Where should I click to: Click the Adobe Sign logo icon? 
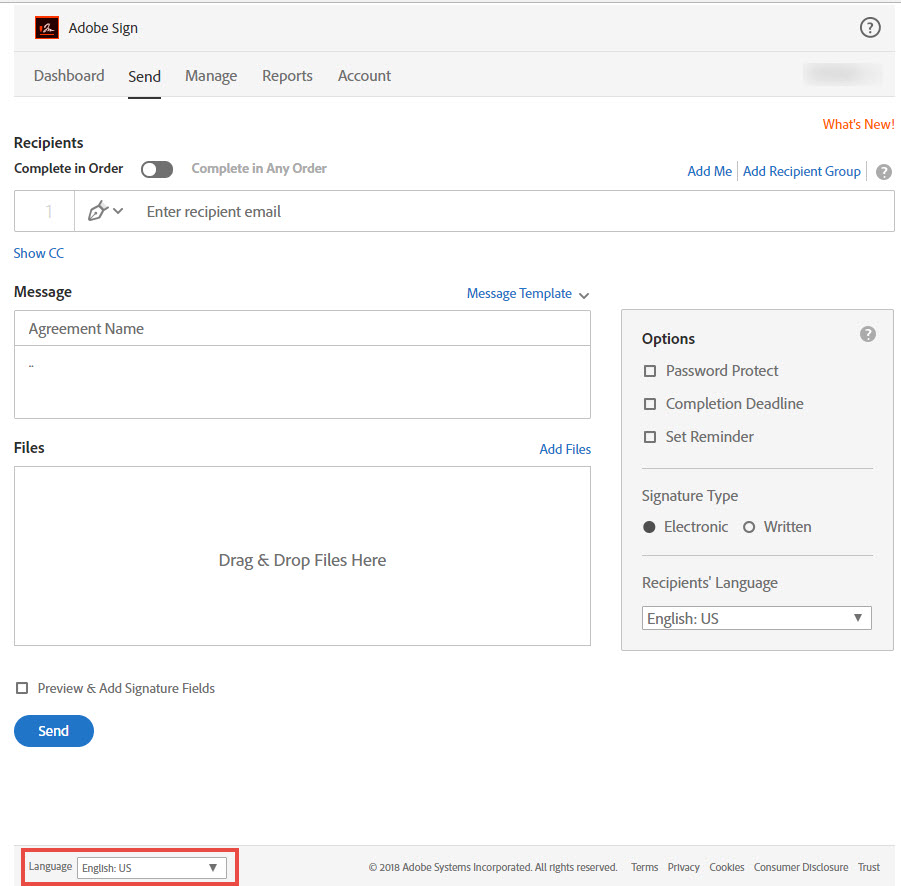47,28
